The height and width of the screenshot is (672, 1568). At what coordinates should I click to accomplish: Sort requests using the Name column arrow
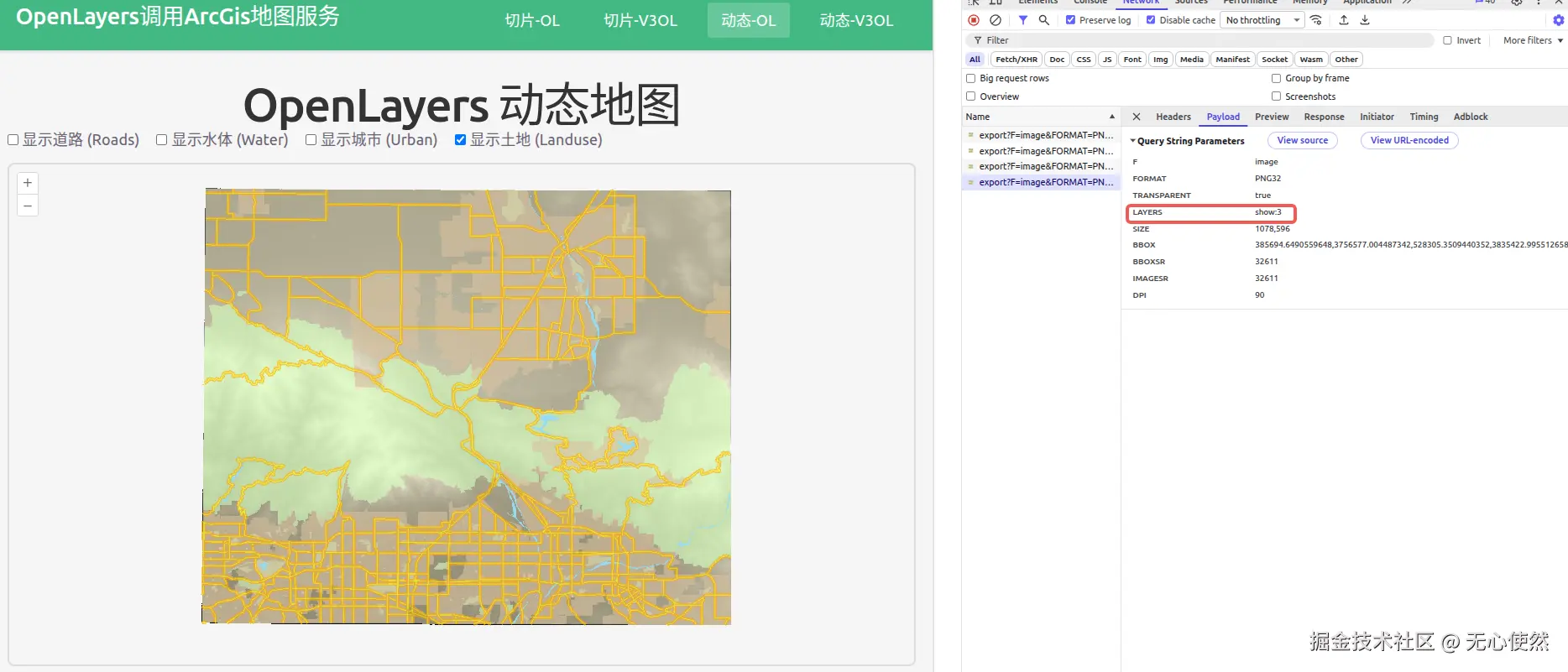(x=1112, y=117)
